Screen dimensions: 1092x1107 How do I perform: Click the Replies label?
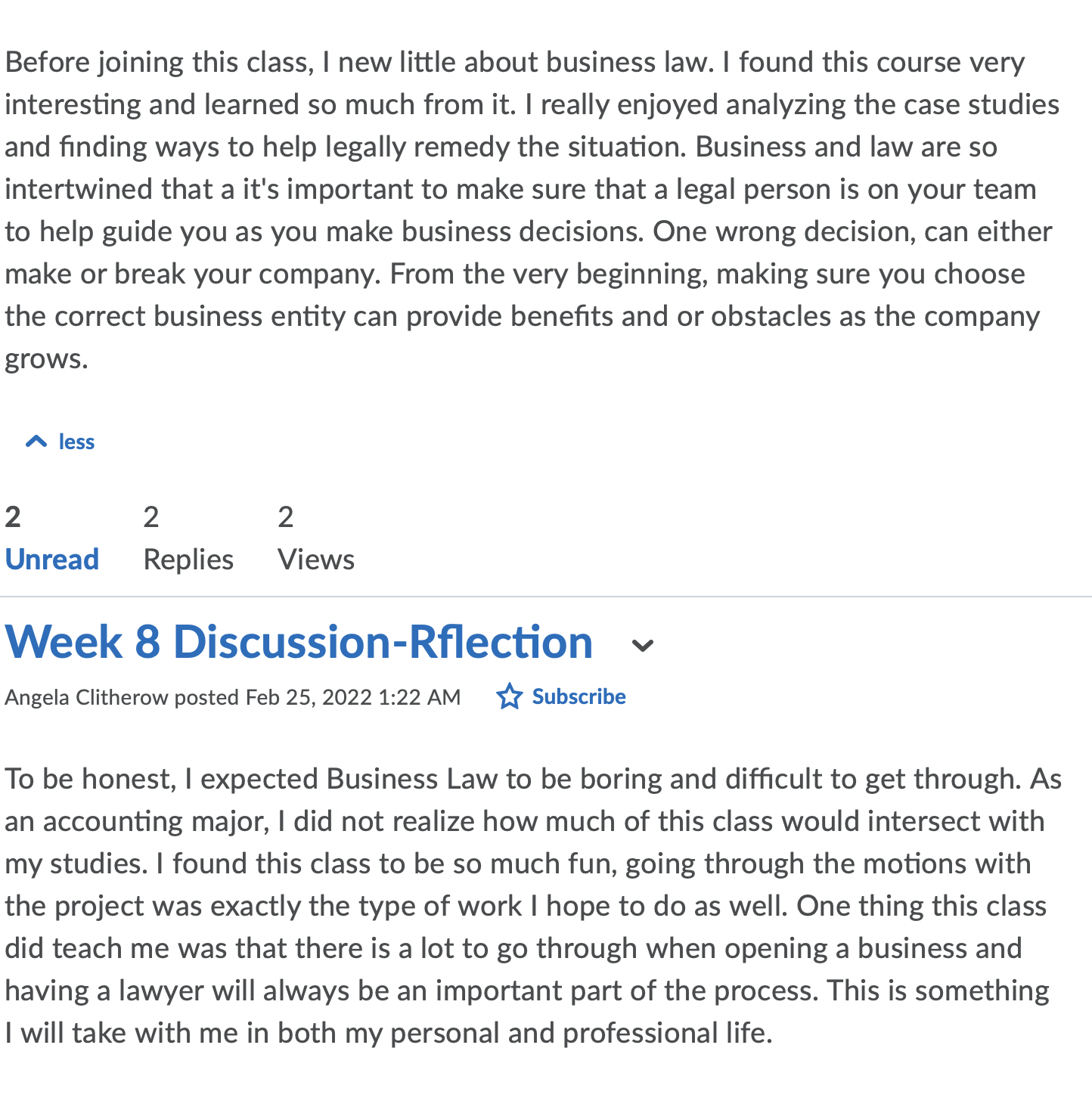188,560
